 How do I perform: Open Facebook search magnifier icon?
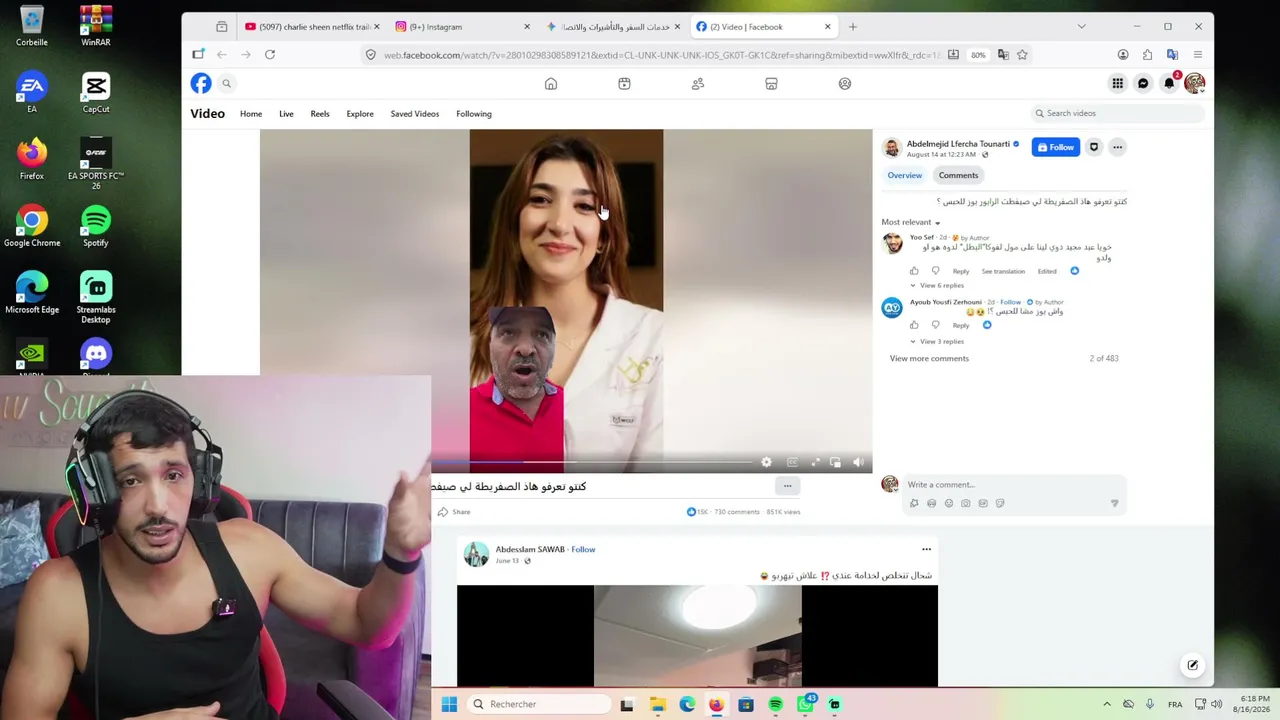pyautogui.click(x=227, y=84)
